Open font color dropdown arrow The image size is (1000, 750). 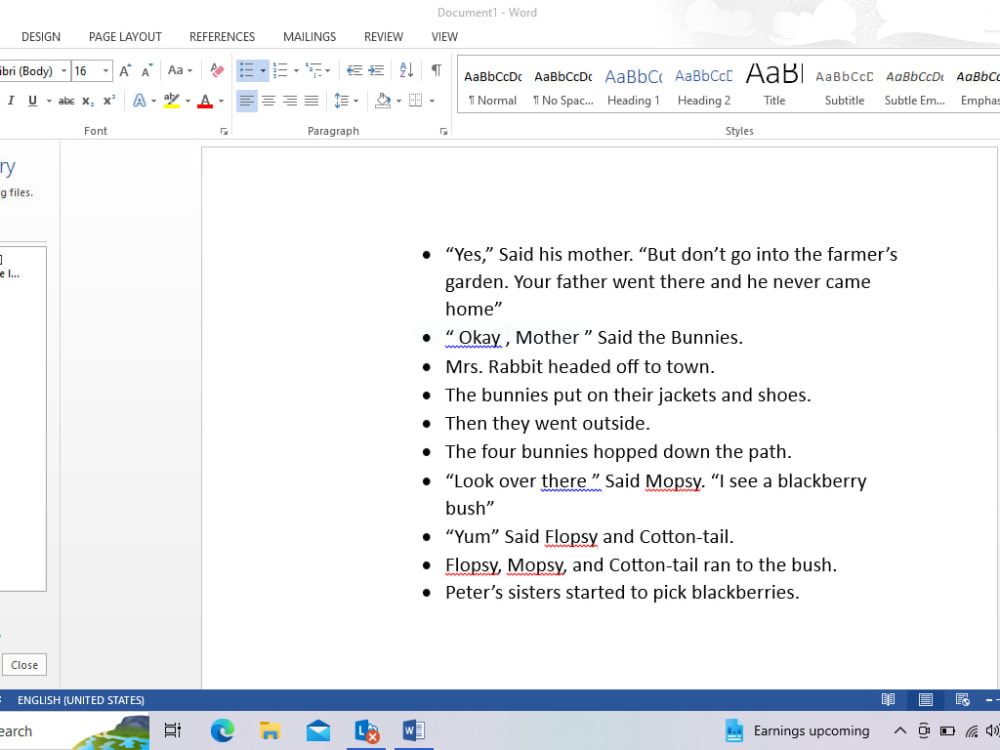click(x=221, y=101)
